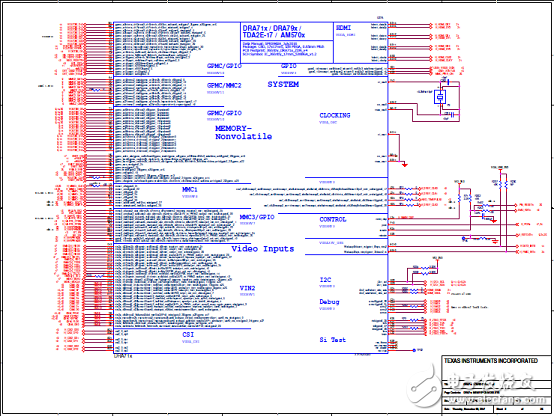Click the Video Inputs heading

point(263,249)
